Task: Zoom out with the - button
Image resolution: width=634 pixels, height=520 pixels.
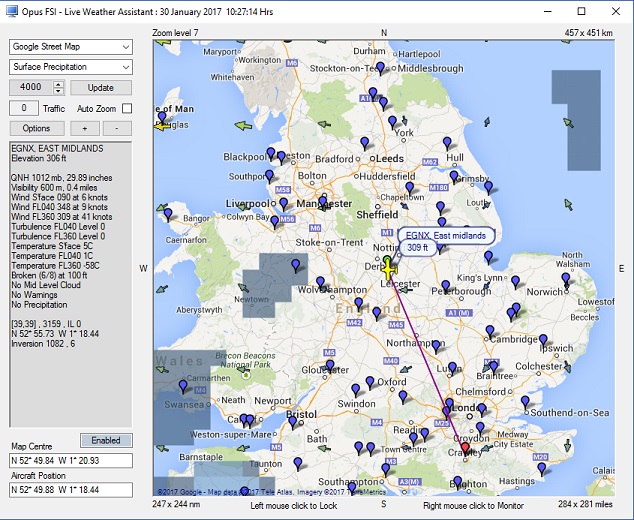Action: [x=117, y=129]
